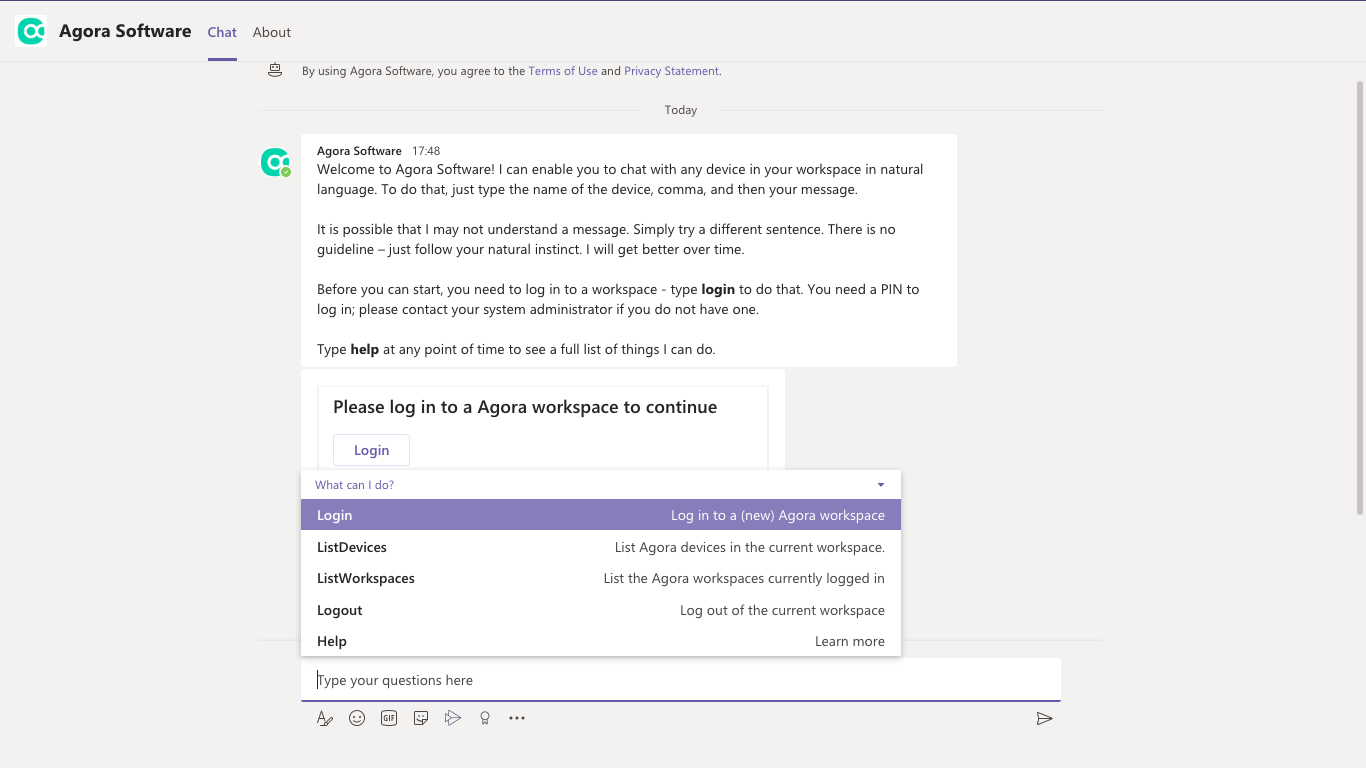Click the bold 'help' word in the welcome message
The width and height of the screenshot is (1366, 768).
pyautogui.click(x=365, y=349)
